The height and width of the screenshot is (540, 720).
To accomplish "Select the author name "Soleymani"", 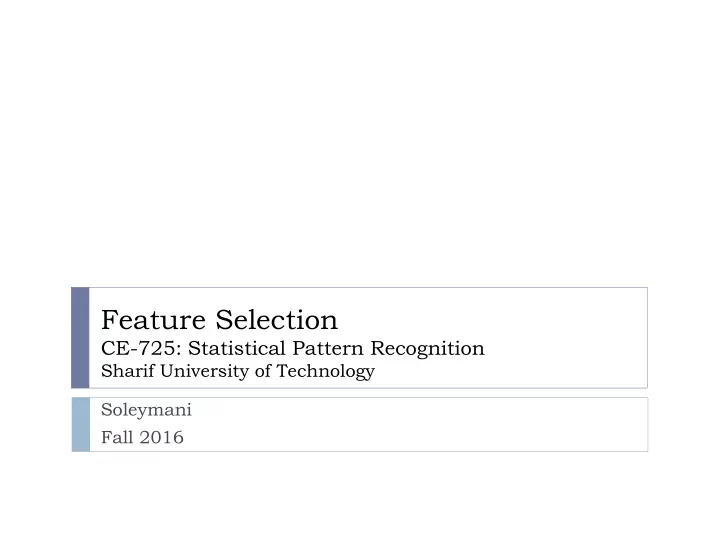I will pyautogui.click(x=146, y=410).
